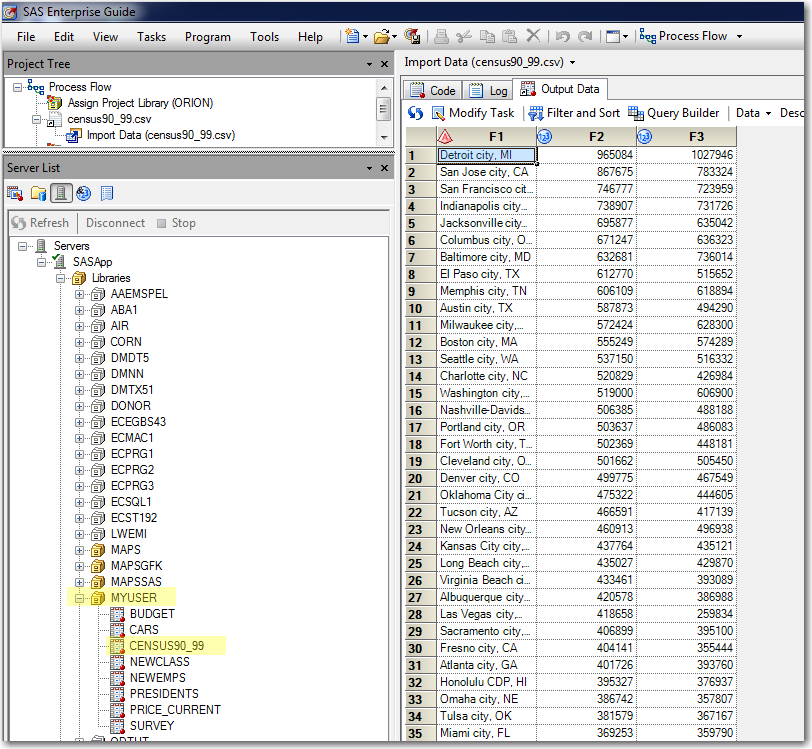The image size is (812, 749).
Task: Click Filter and Sort
Action: (x=574, y=113)
